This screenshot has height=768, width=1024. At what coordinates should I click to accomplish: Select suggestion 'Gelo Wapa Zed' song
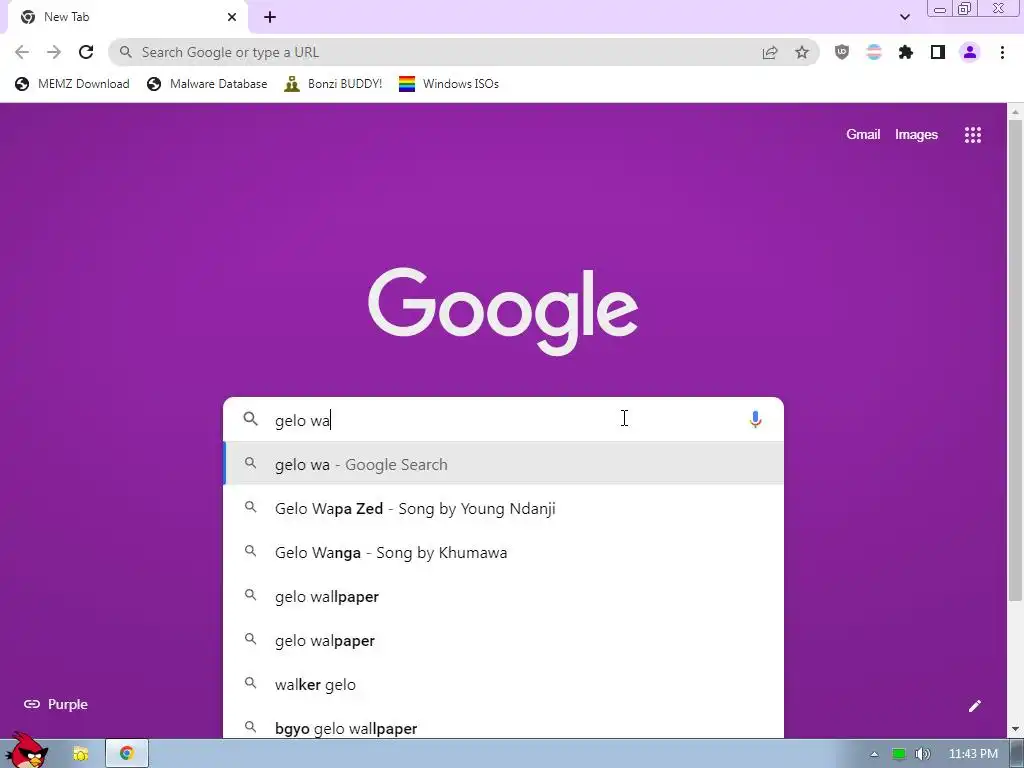tap(503, 508)
